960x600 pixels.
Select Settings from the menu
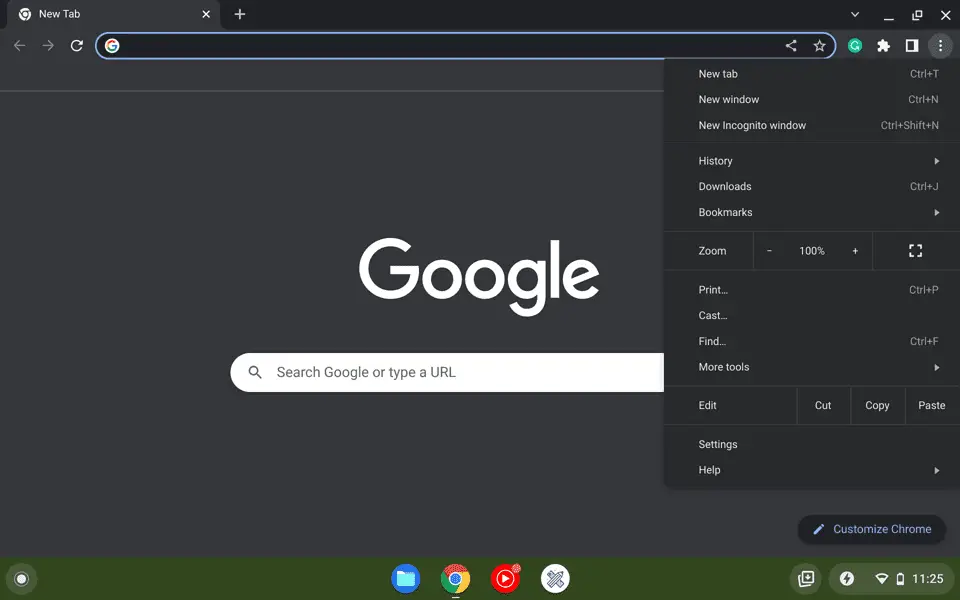[718, 444]
